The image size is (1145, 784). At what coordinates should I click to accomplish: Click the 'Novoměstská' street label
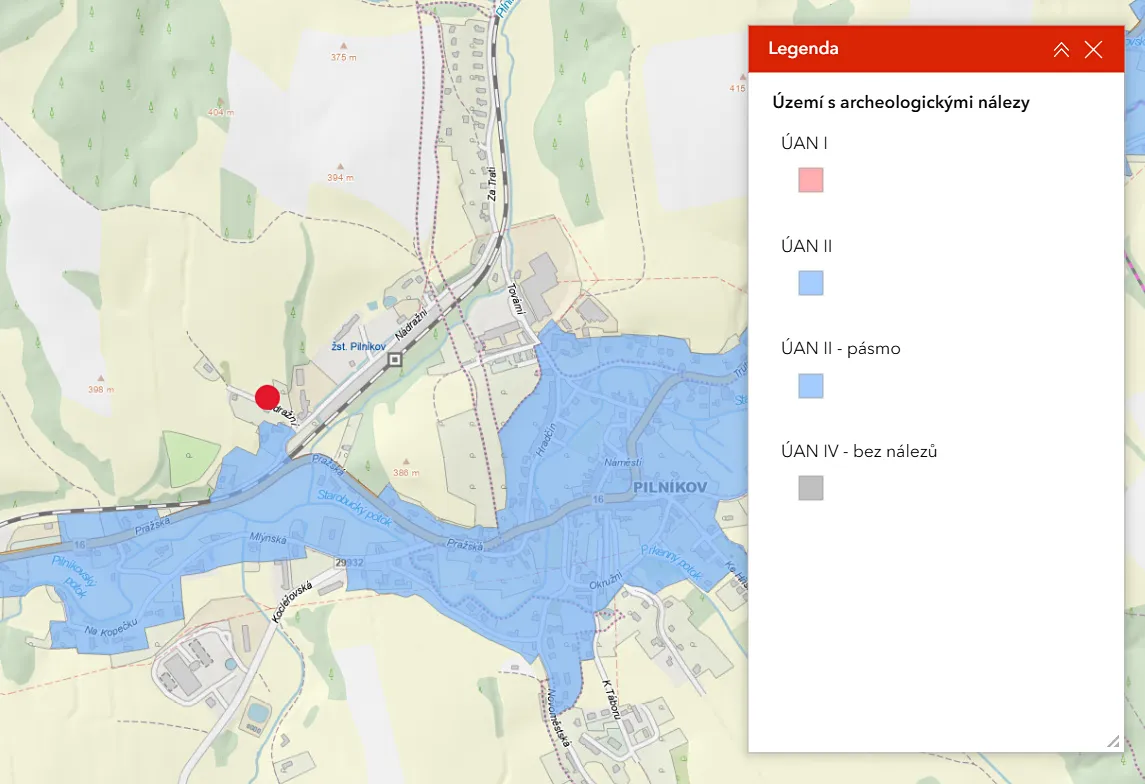[x=558, y=720]
